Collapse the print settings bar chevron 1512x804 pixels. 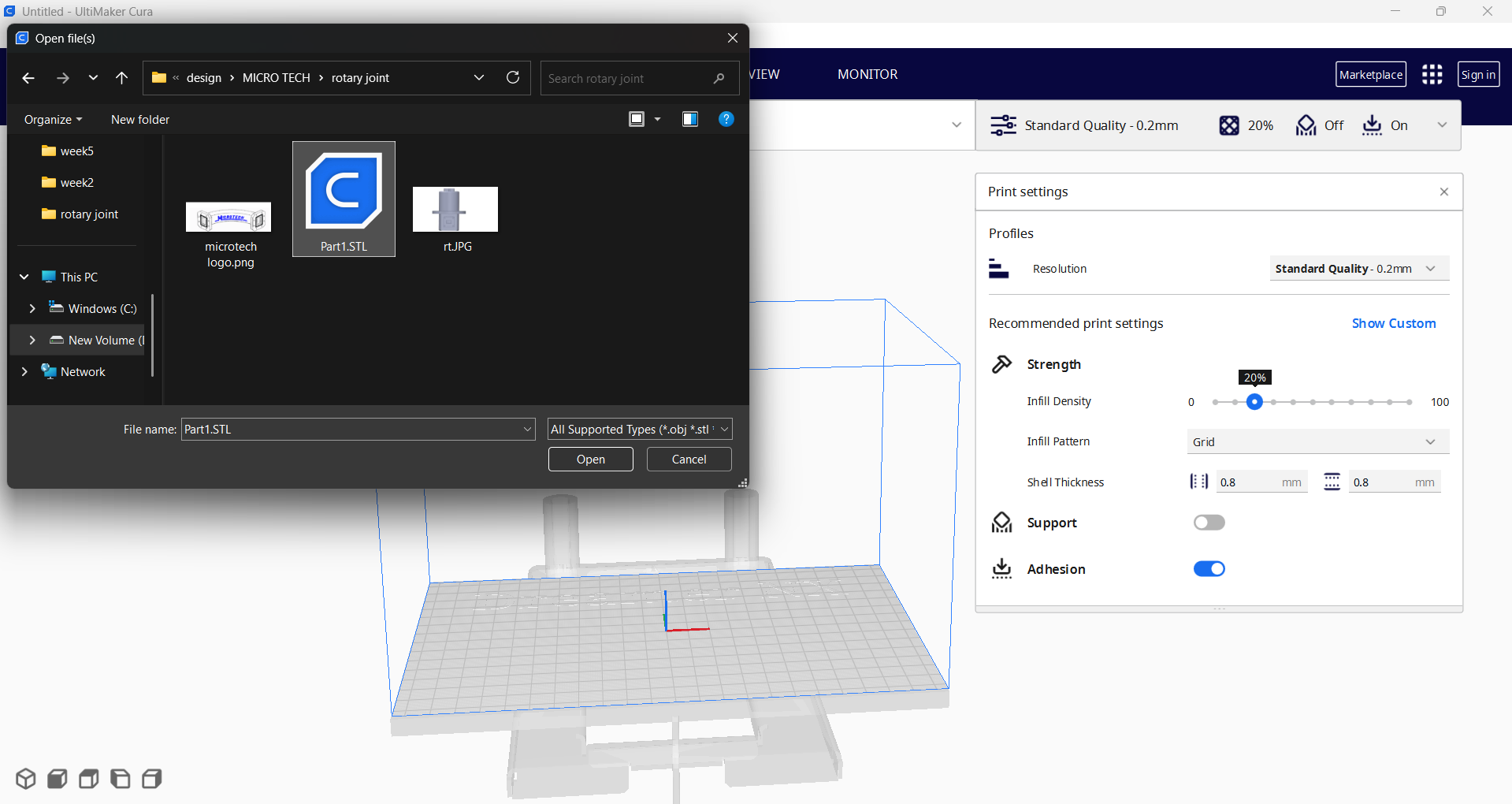pos(1442,125)
